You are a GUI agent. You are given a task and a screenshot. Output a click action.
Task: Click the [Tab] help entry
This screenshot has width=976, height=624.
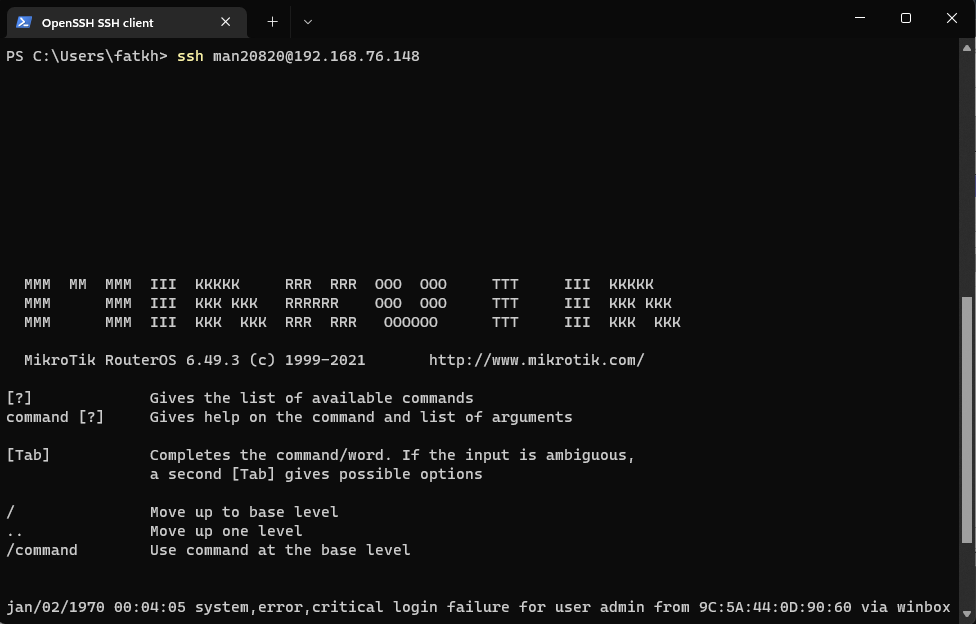(x=28, y=455)
